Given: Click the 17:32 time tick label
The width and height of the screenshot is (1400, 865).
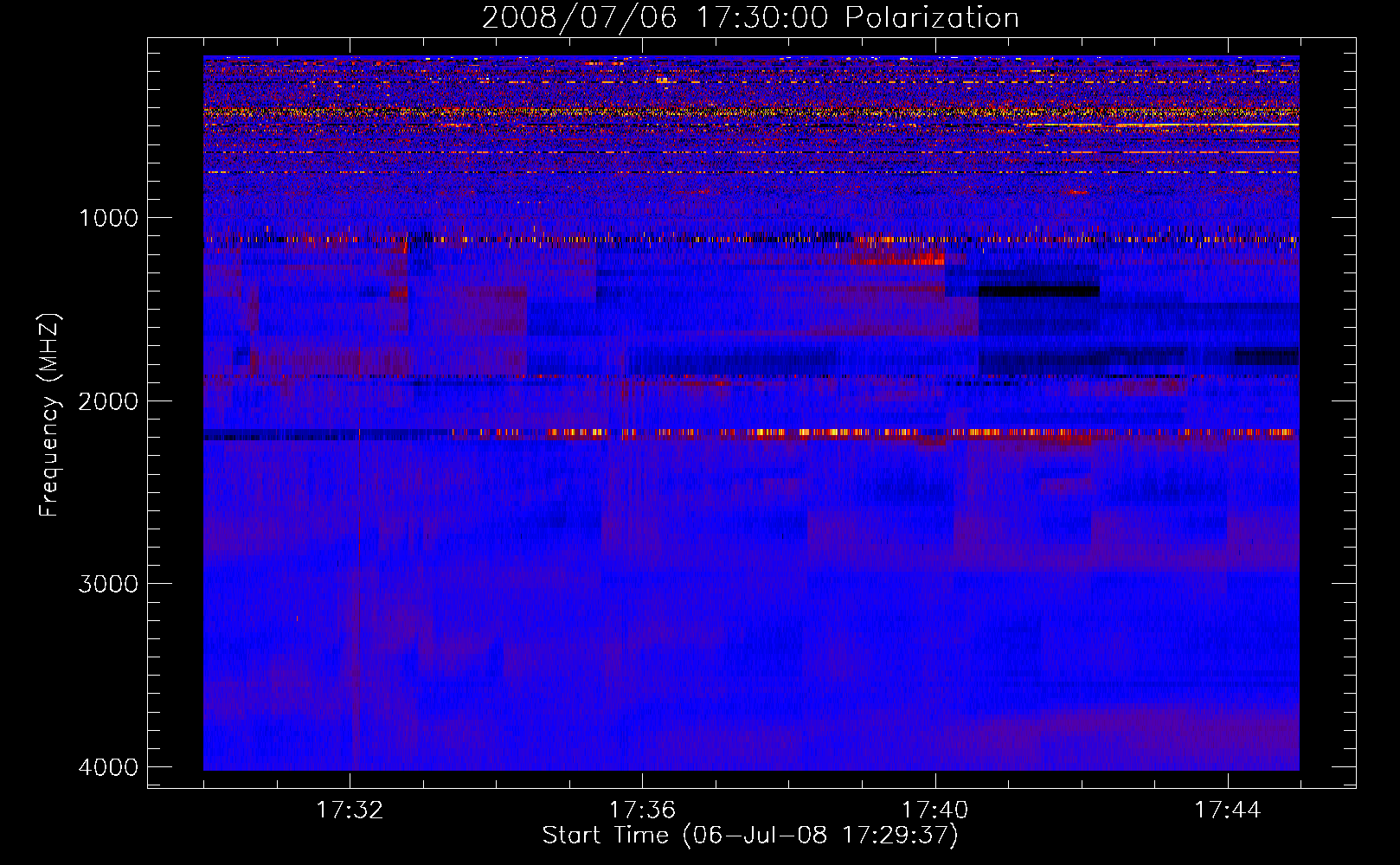Looking at the screenshot, I should (x=350, y=811).
